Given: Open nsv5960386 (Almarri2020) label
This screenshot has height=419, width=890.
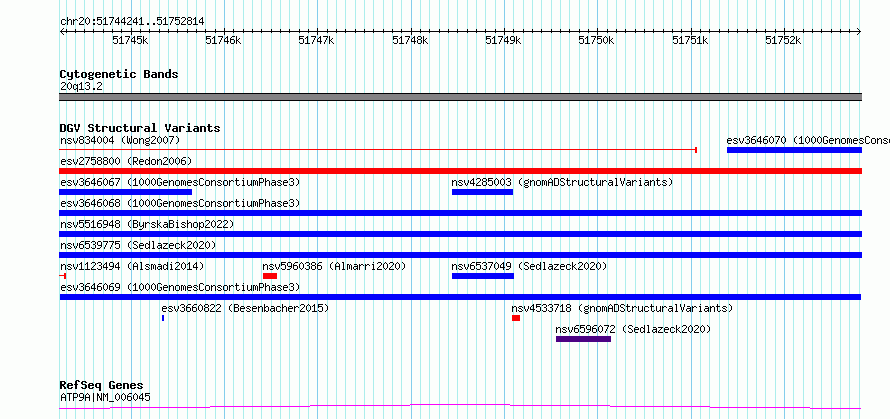Looking at the screenshot, I should point(334,266).
